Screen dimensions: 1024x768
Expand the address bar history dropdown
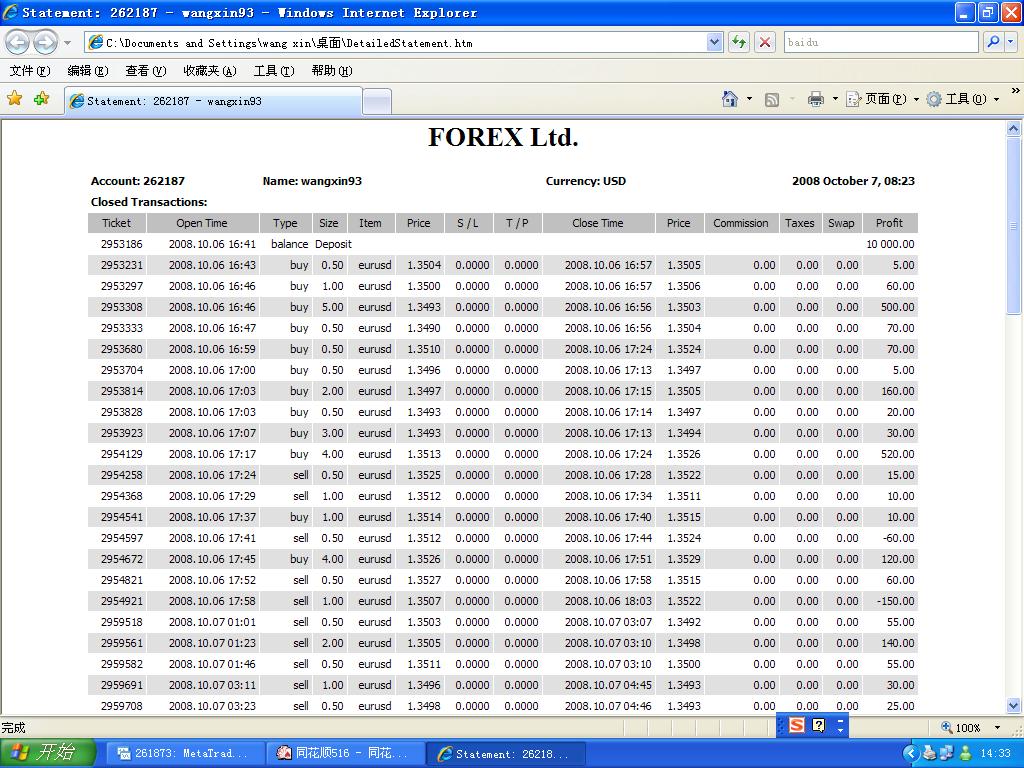pos(714,42)
